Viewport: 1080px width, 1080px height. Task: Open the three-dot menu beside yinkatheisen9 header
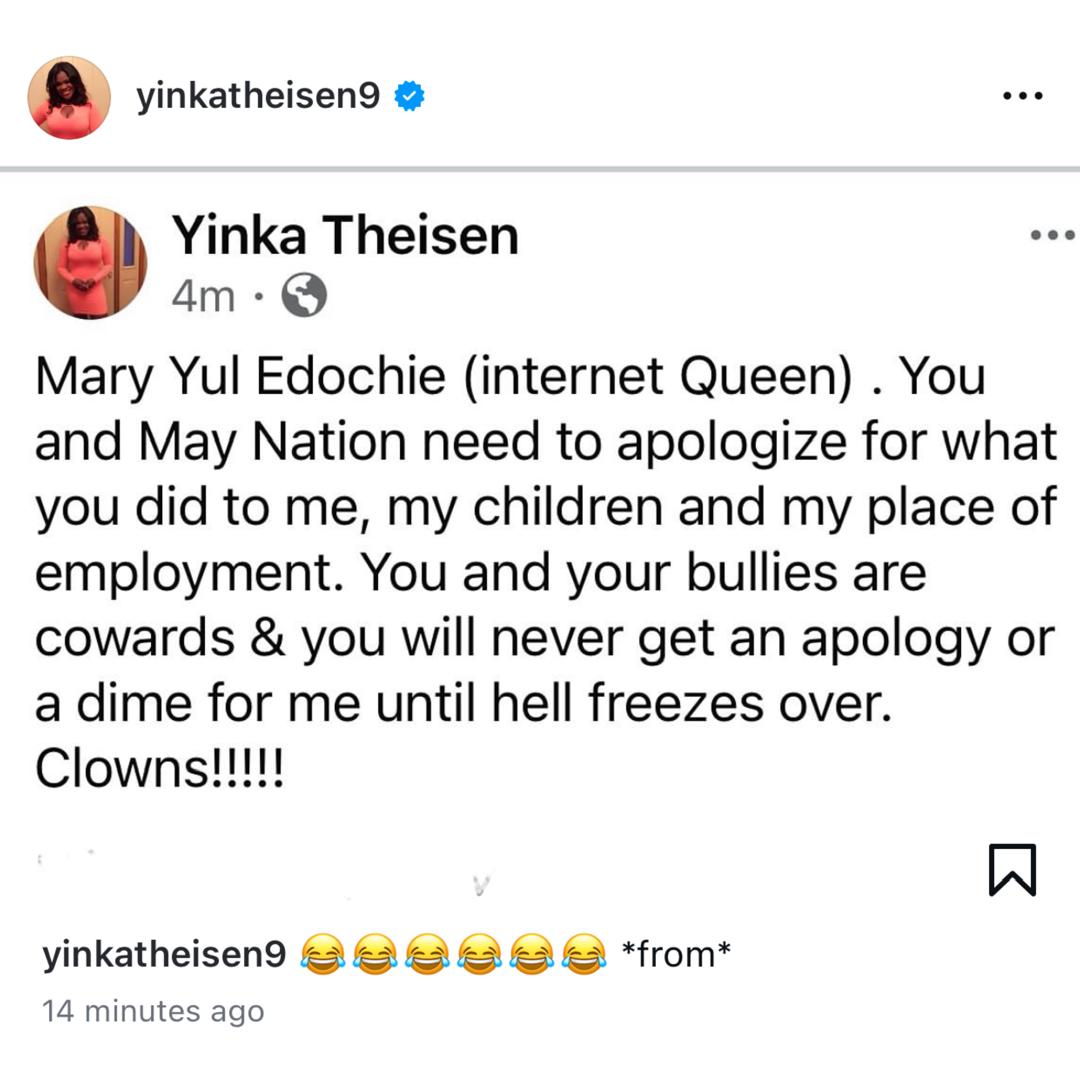1022,96
